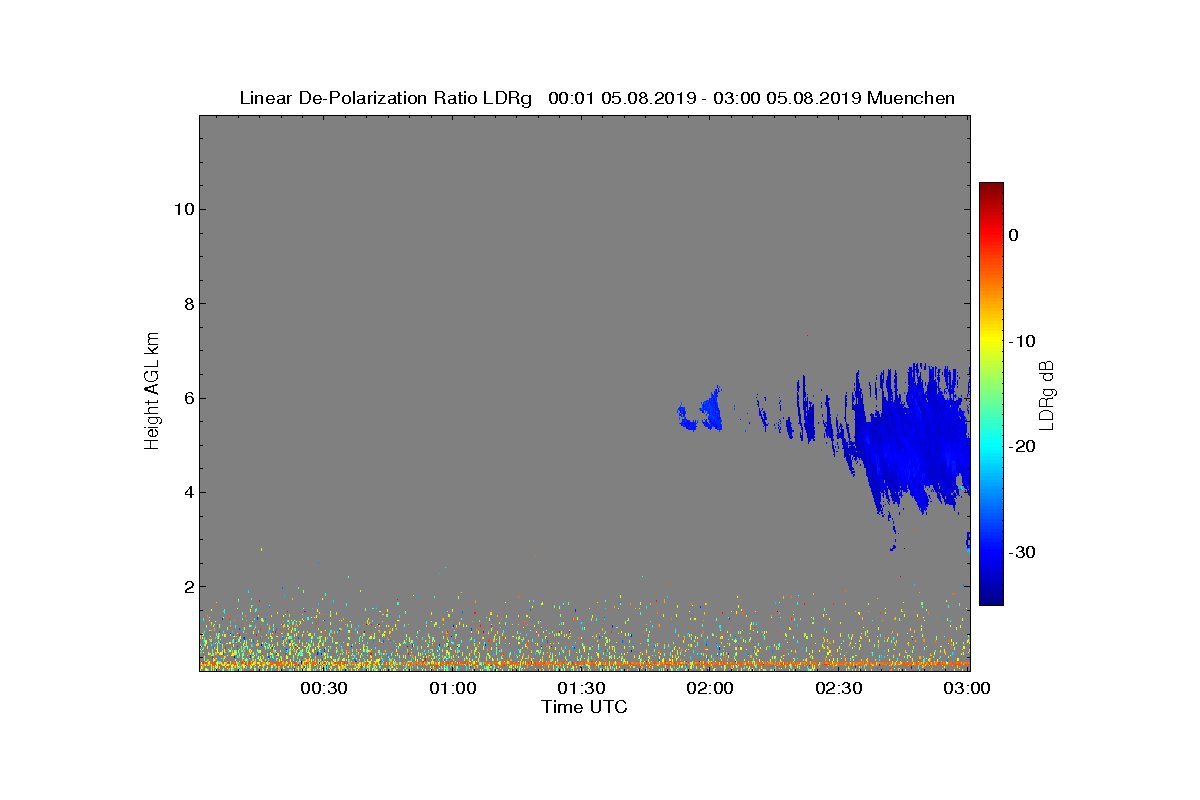Click the 02:00 time tick label

[710, 688]
